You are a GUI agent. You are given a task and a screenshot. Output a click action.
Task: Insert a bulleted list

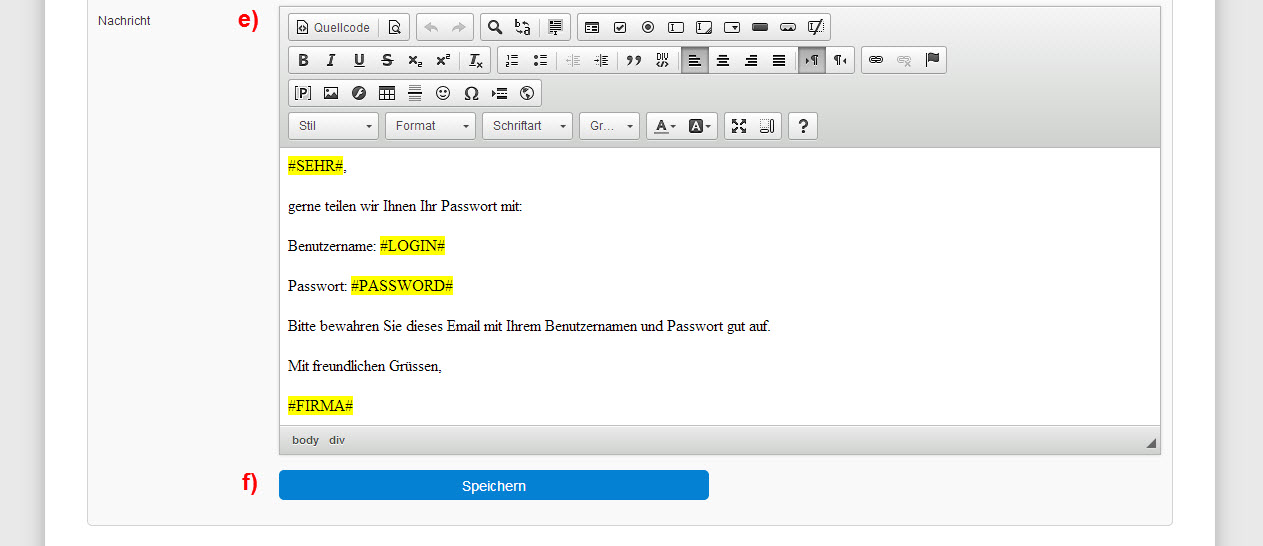point(540,60)
